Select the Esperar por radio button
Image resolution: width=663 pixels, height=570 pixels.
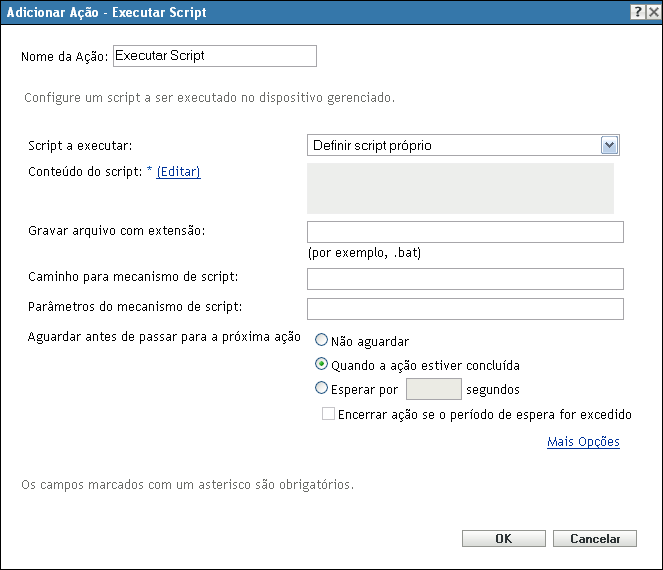(x=322, y=389)
